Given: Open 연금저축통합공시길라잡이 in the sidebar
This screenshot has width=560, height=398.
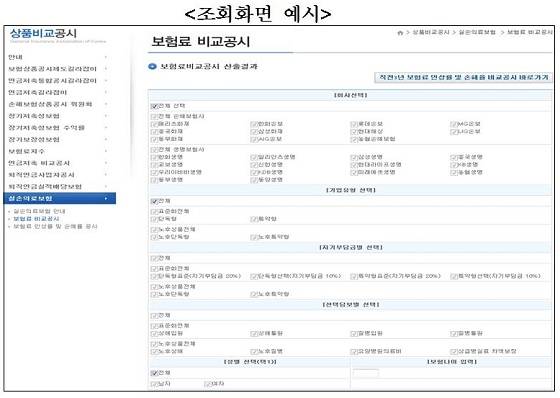Looking at the screenshot, I should click(x=52, y=80).
